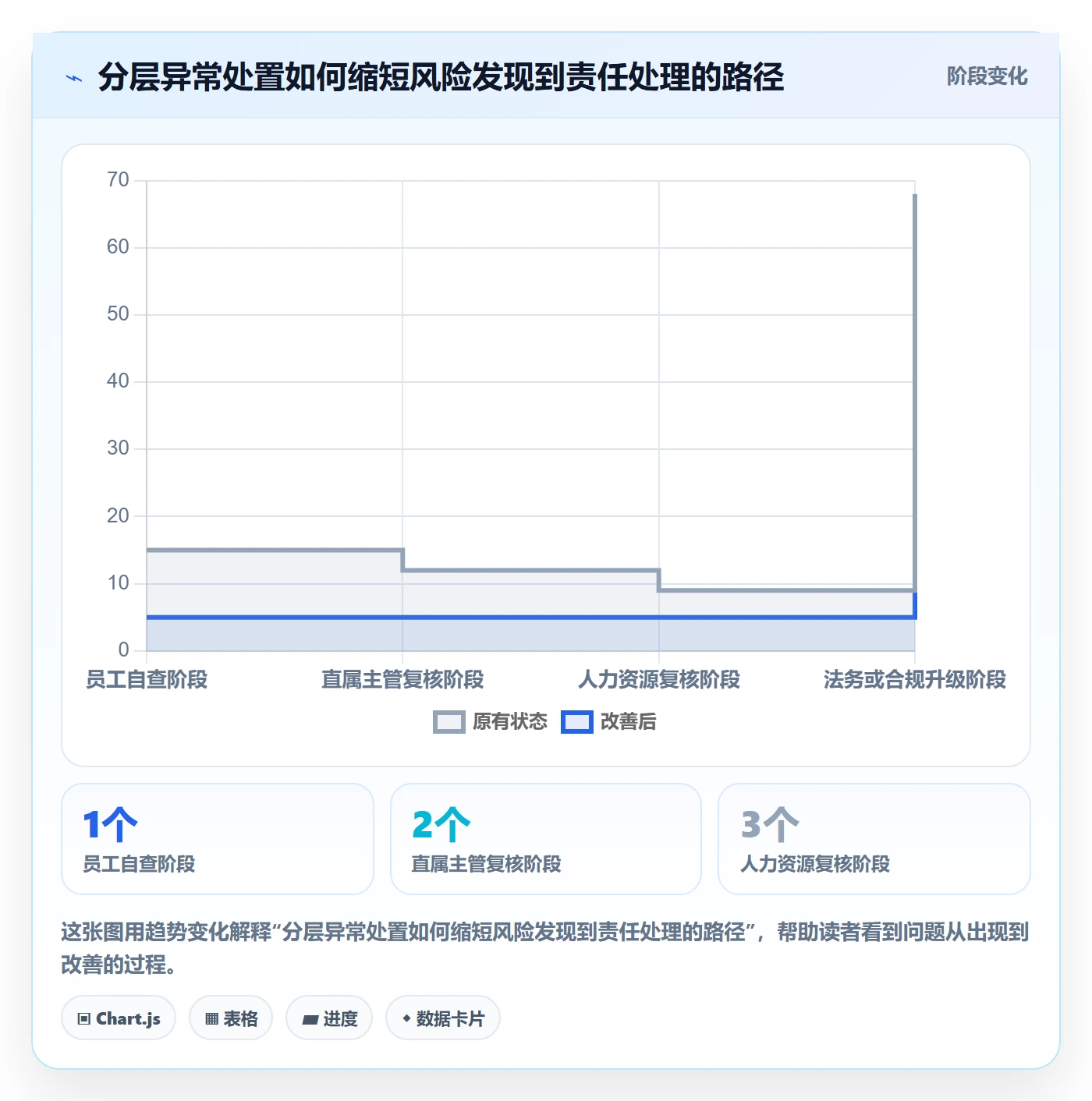Click the blue 改善后 line in the chart
Viewport: 1092px width, 1101px height.
click(530, 618)
